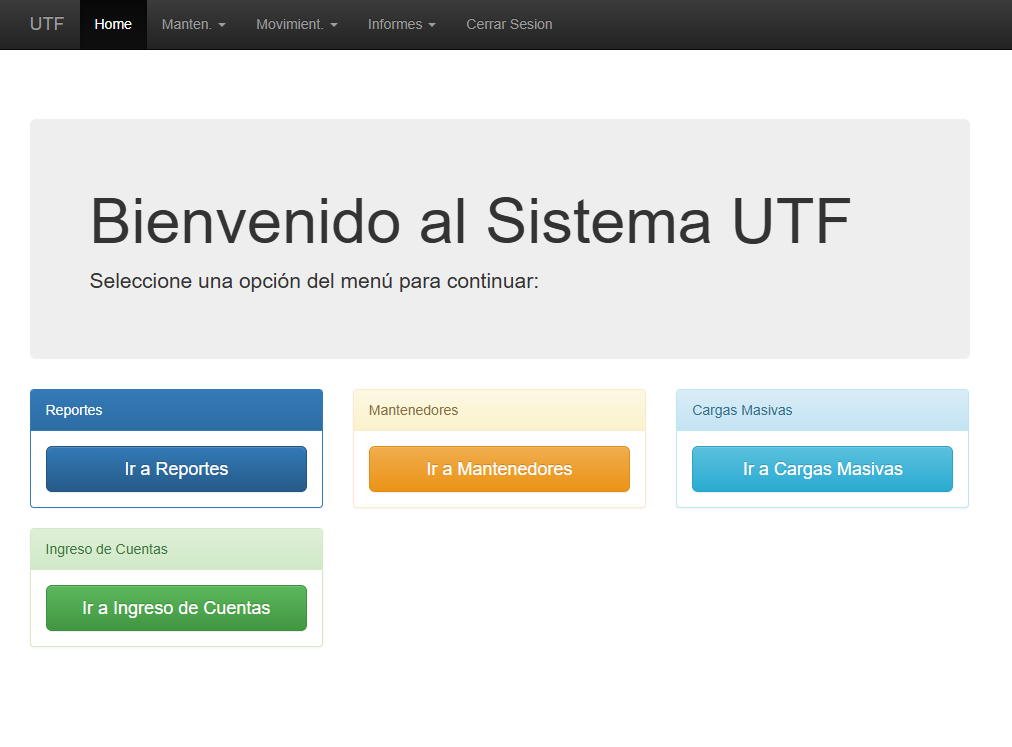Log out via Cerrar Sesion
Image resolution: width=1012 pixels, height=747 pixels.
[509, 24]
